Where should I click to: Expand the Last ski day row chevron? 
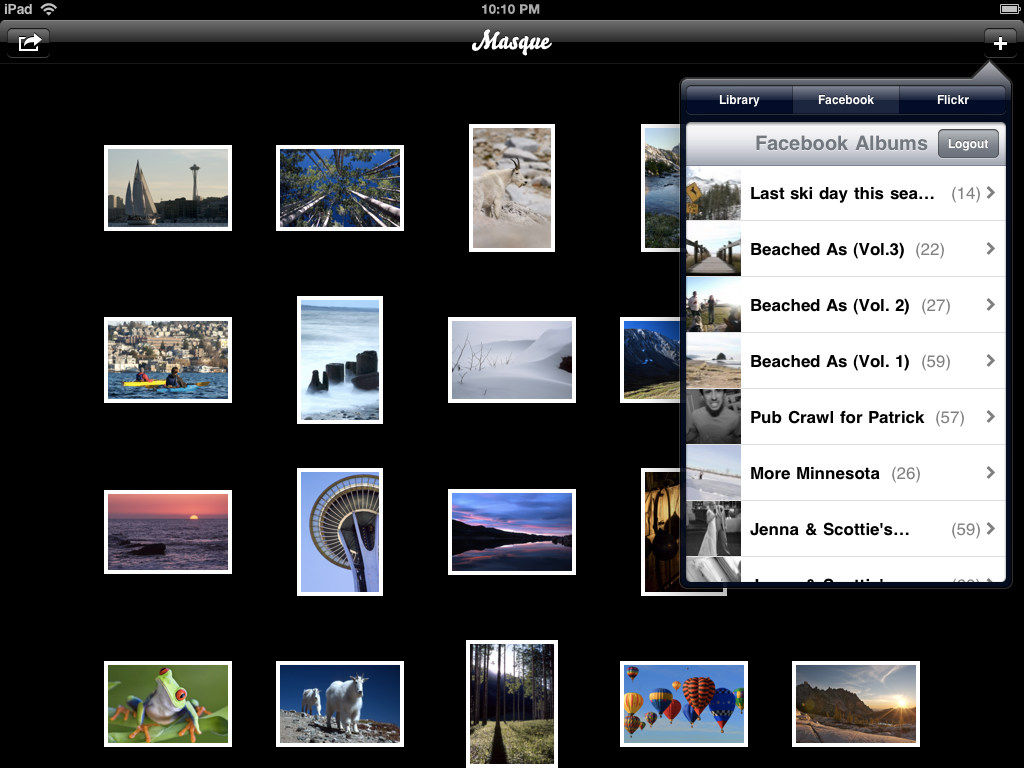[x=991, y=193]
